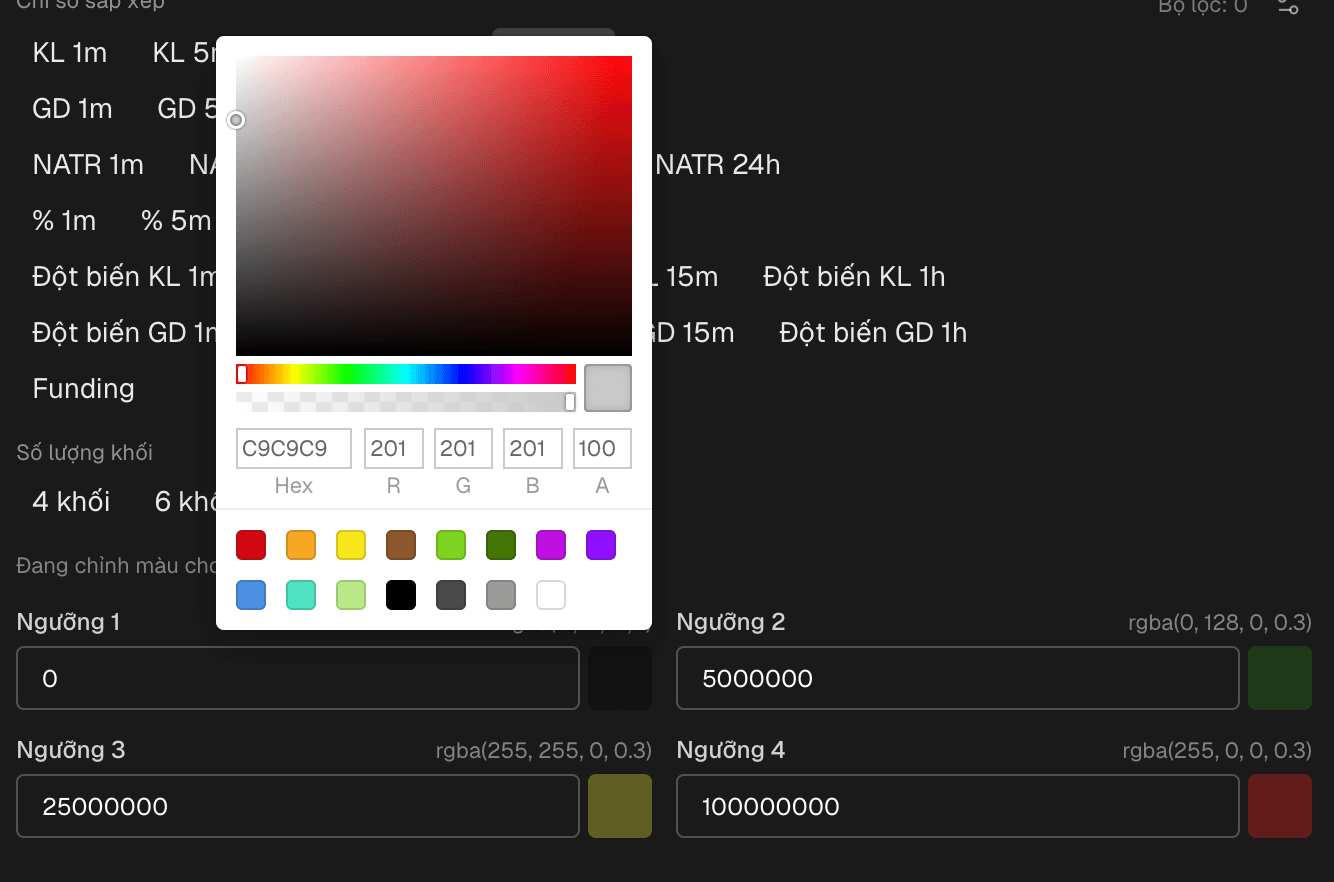This screenshot has width=1334, height=882.
Task: Focus the G green value field
Action: [463, 449]
